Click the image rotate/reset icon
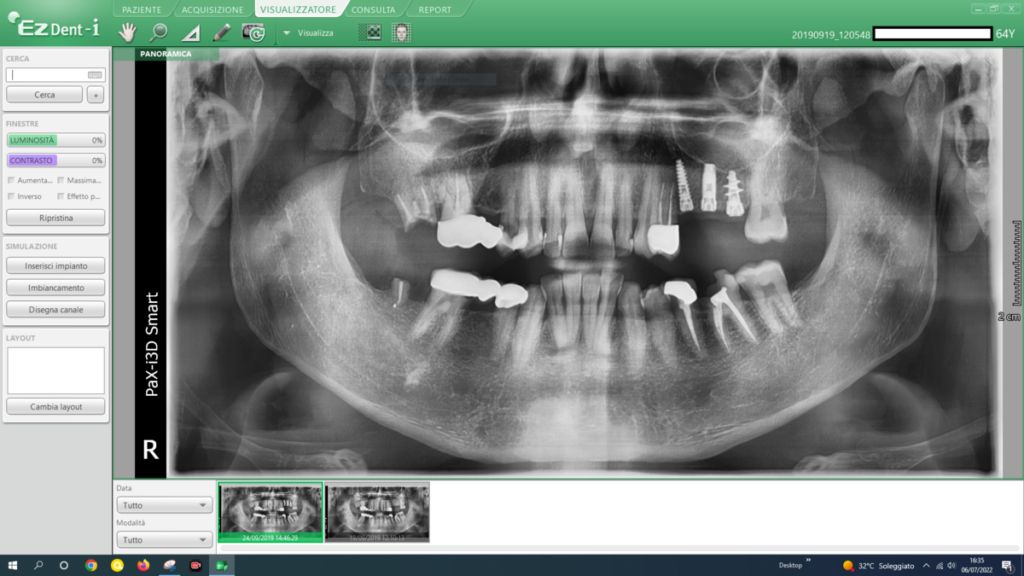Image resolution: width=1024 pixels, height=576 pixels. click(x=253, y=32)
